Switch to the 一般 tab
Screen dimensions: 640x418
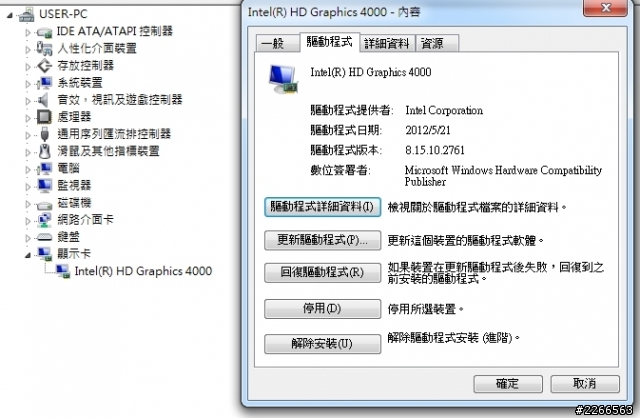click(277, 43)
